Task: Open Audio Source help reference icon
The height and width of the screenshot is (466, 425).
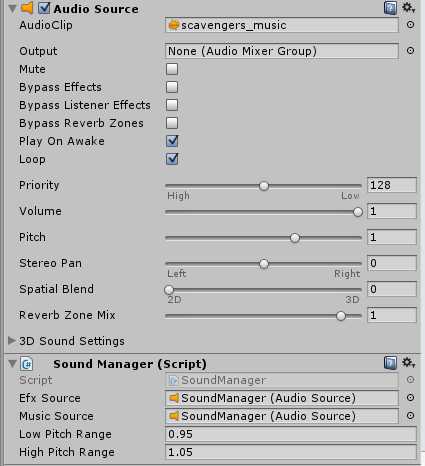Action: pos(390,8)
